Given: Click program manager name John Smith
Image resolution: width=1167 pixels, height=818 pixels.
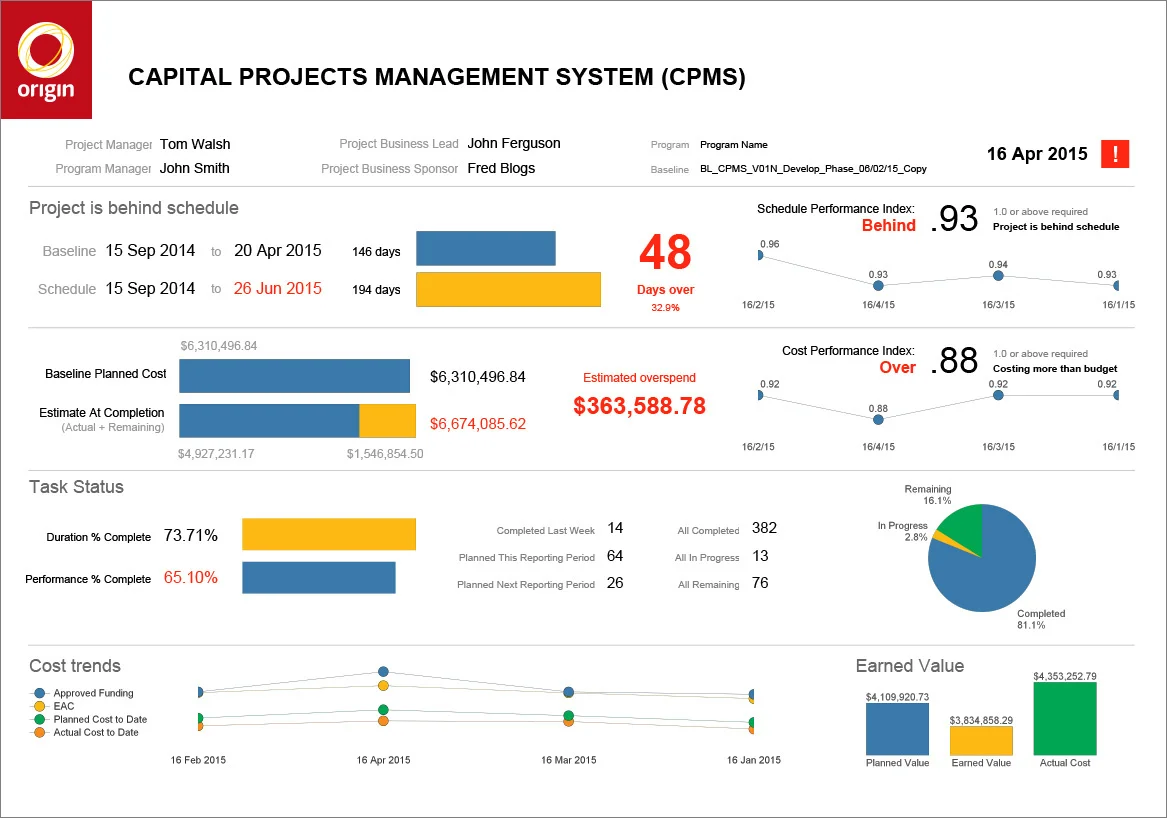Looking at the screenshot, I should pos(194,168).
